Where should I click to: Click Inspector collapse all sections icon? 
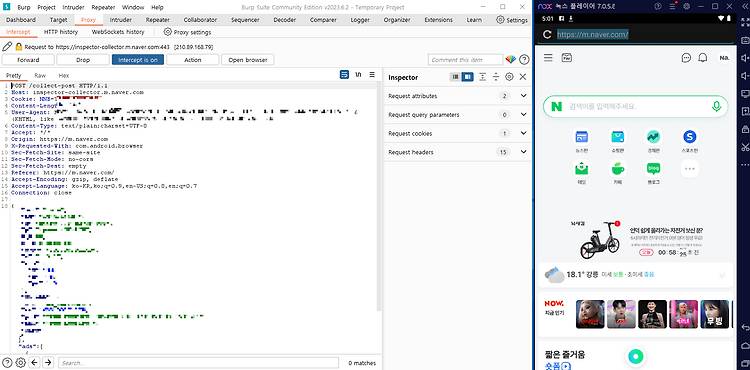click(496, 77)
